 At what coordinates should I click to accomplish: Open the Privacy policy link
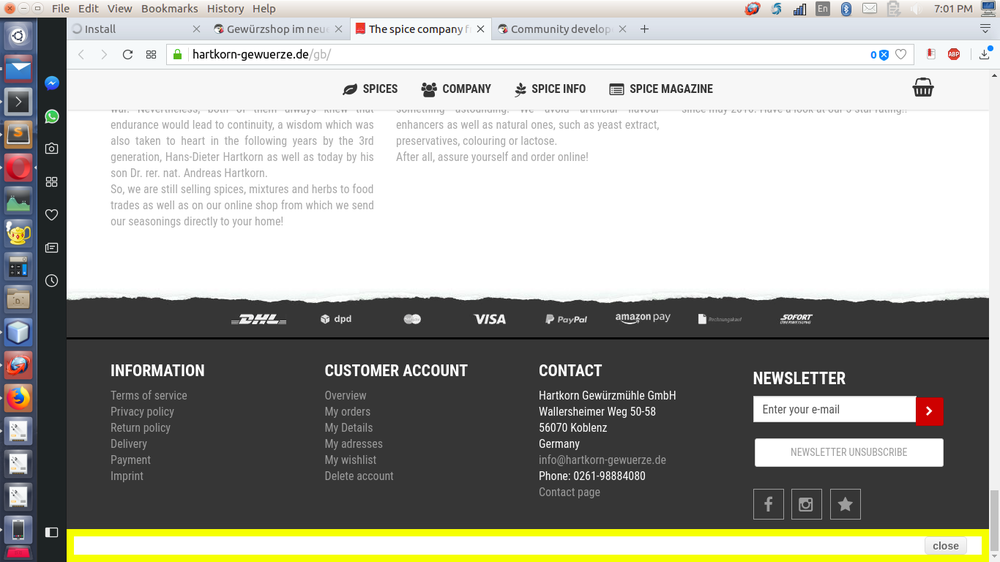[x=142, y=411]
